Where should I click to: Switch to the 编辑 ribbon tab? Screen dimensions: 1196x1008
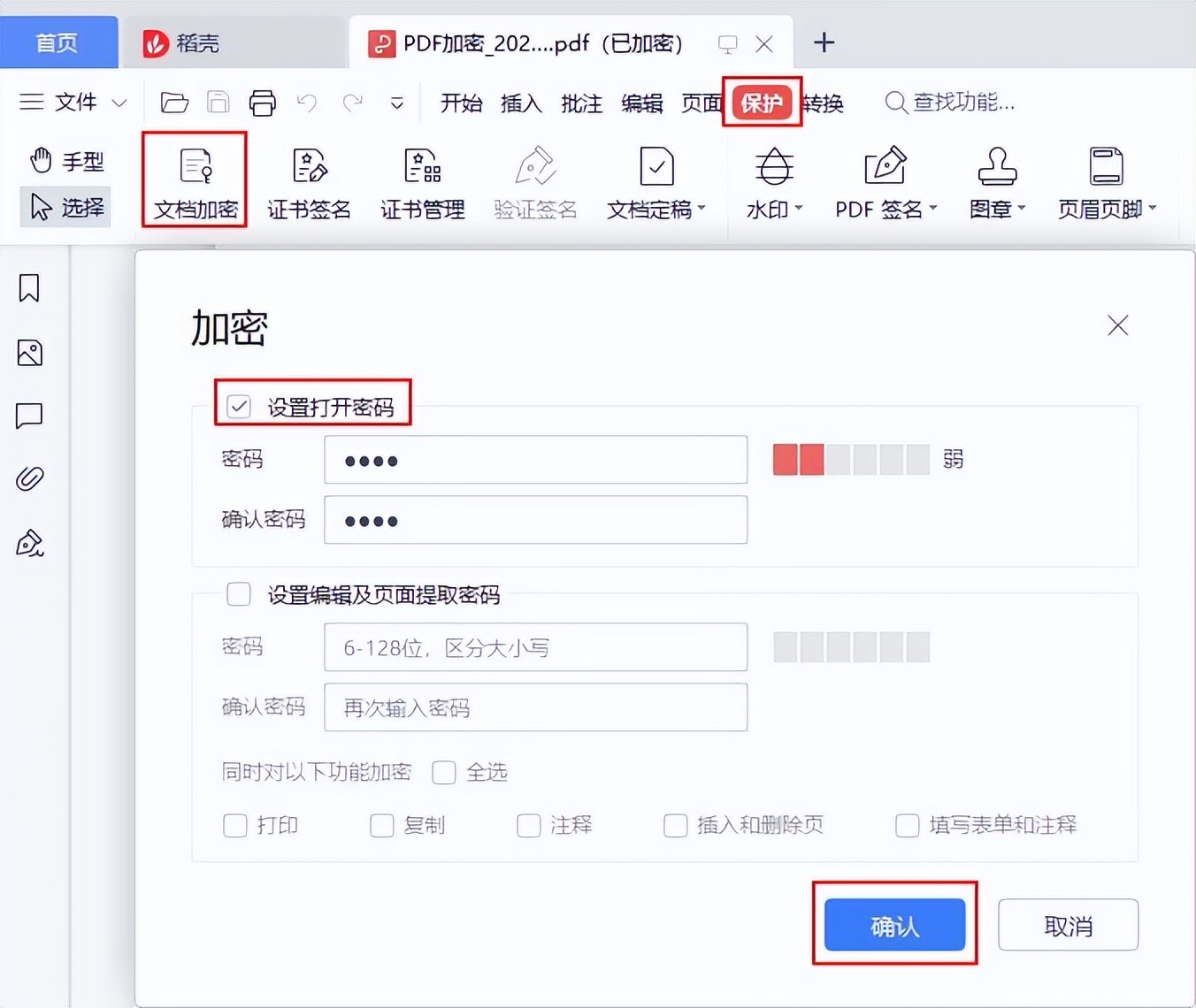[641, 103]
